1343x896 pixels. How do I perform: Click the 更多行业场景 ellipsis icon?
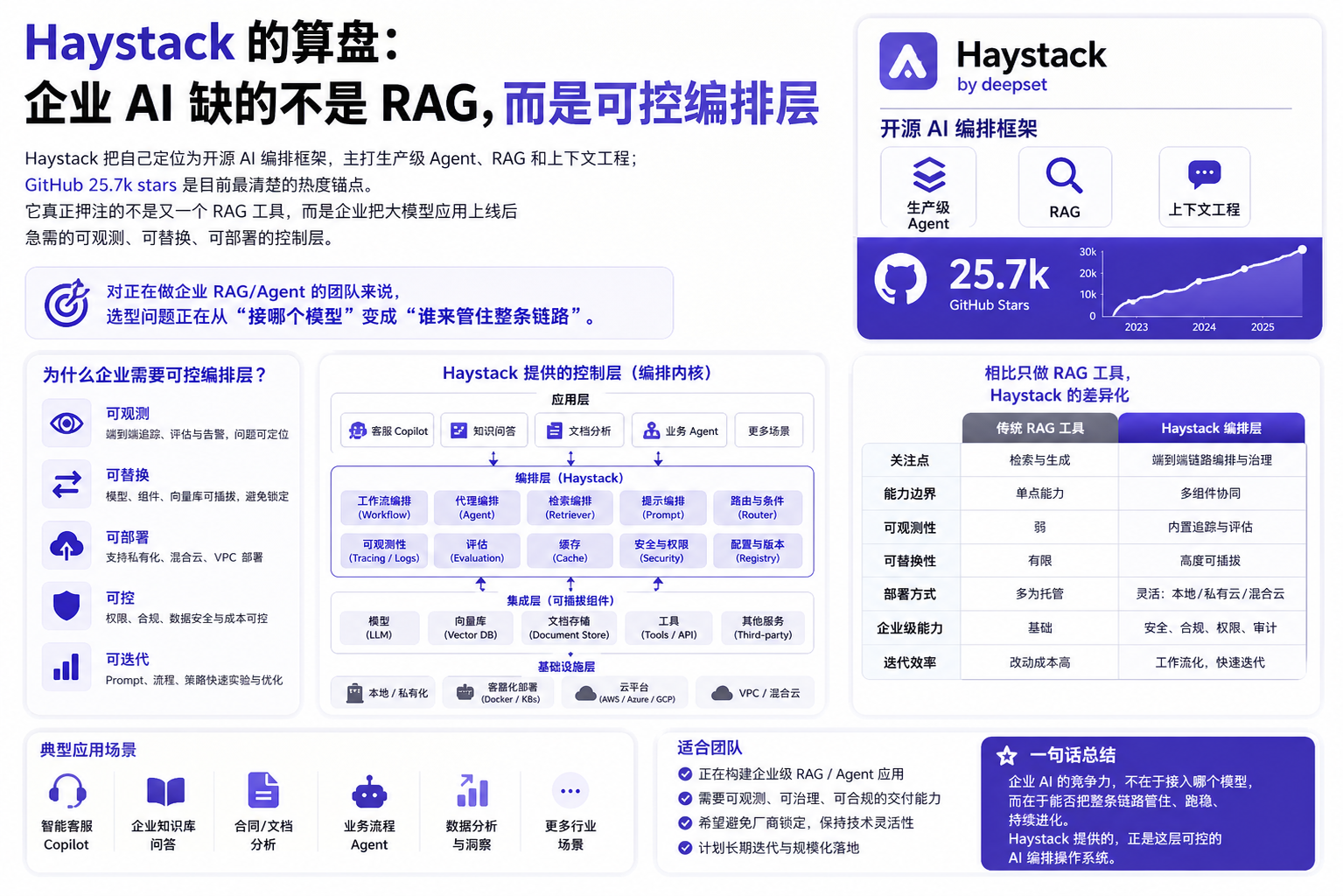[x=570, y=791]
